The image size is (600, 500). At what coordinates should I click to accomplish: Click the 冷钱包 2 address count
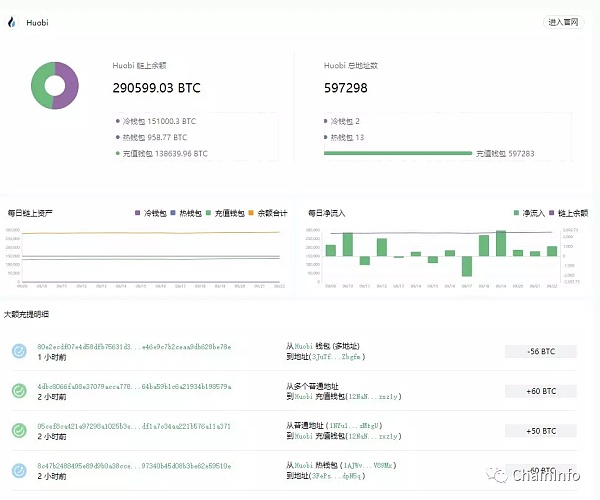[342, 121]
